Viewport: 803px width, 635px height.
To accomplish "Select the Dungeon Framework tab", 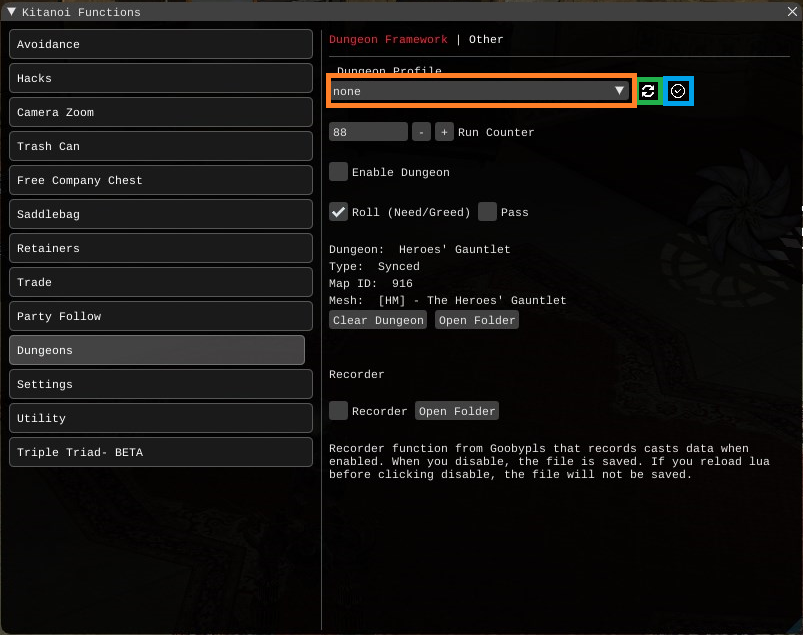I will click(388, 39).
